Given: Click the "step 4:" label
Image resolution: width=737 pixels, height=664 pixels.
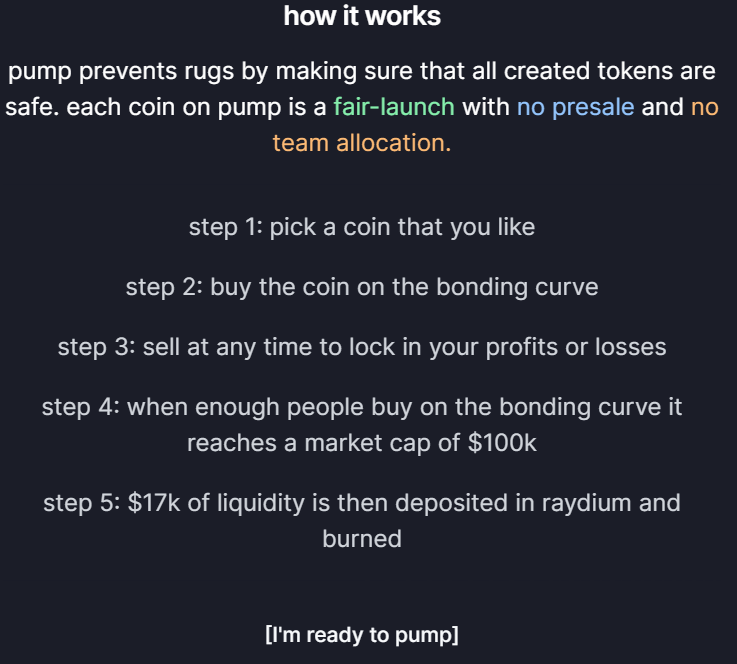Looking at the screenshot, I should 81,407.
